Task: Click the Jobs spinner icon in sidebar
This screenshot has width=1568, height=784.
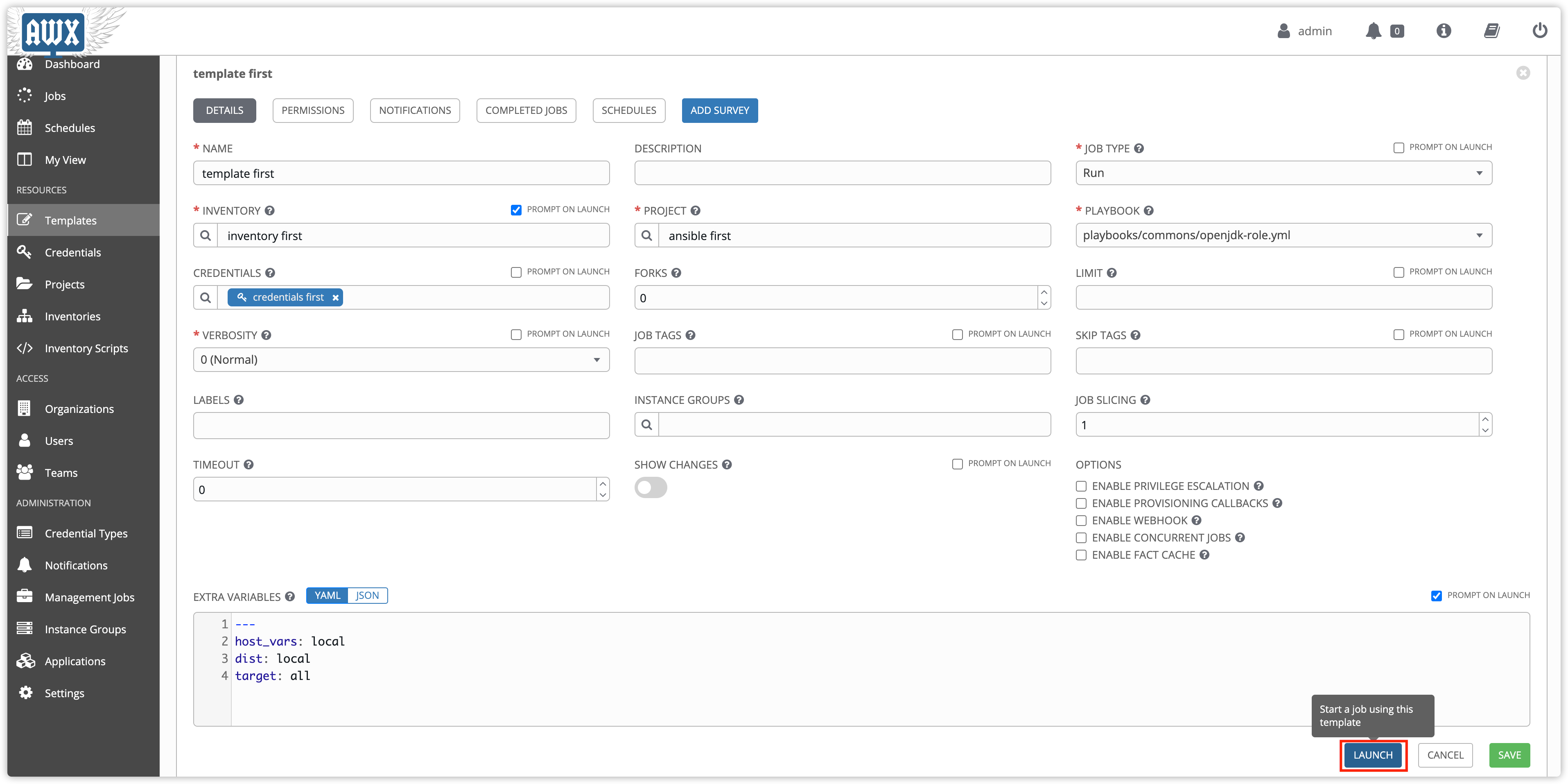Action: point(24,95)
